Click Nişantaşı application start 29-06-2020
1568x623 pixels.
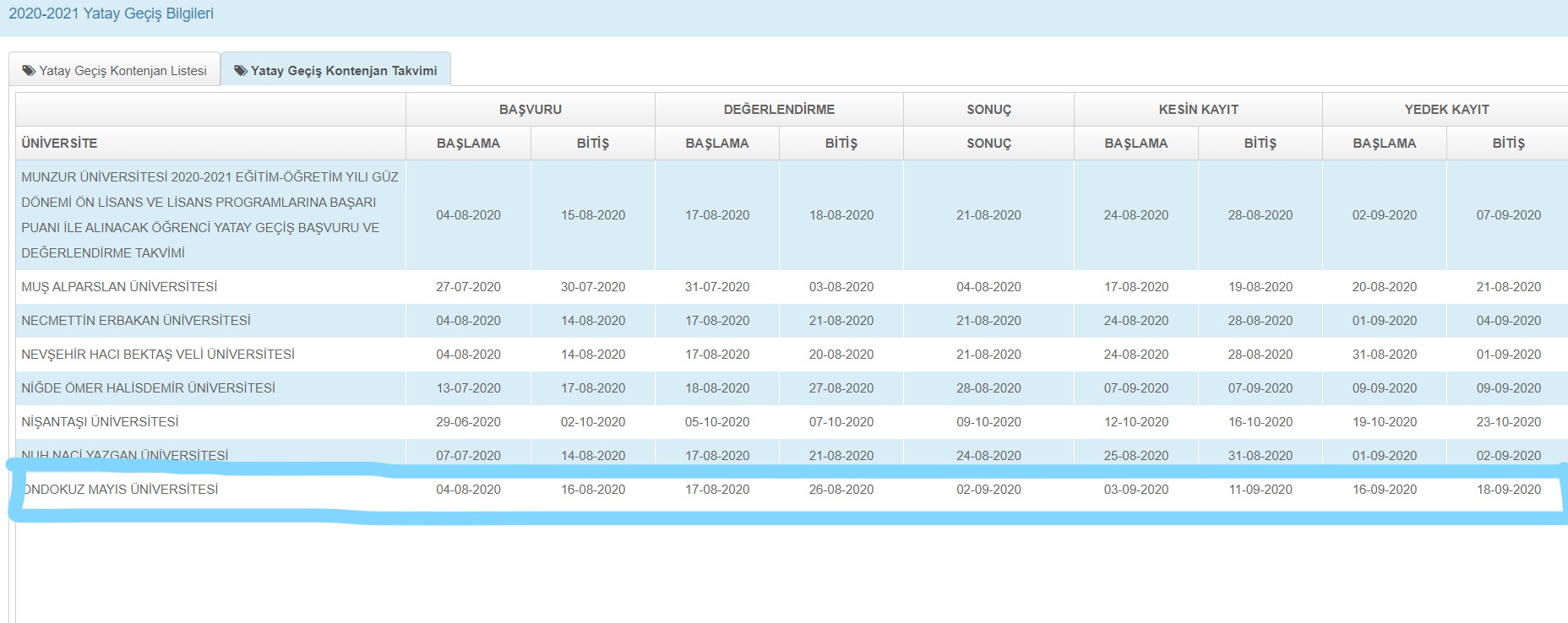[468, 422]
